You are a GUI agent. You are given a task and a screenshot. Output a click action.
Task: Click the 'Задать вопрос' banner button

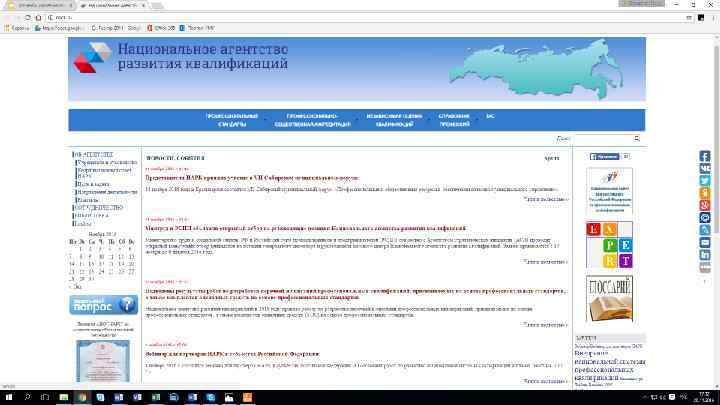coord(103,305)
